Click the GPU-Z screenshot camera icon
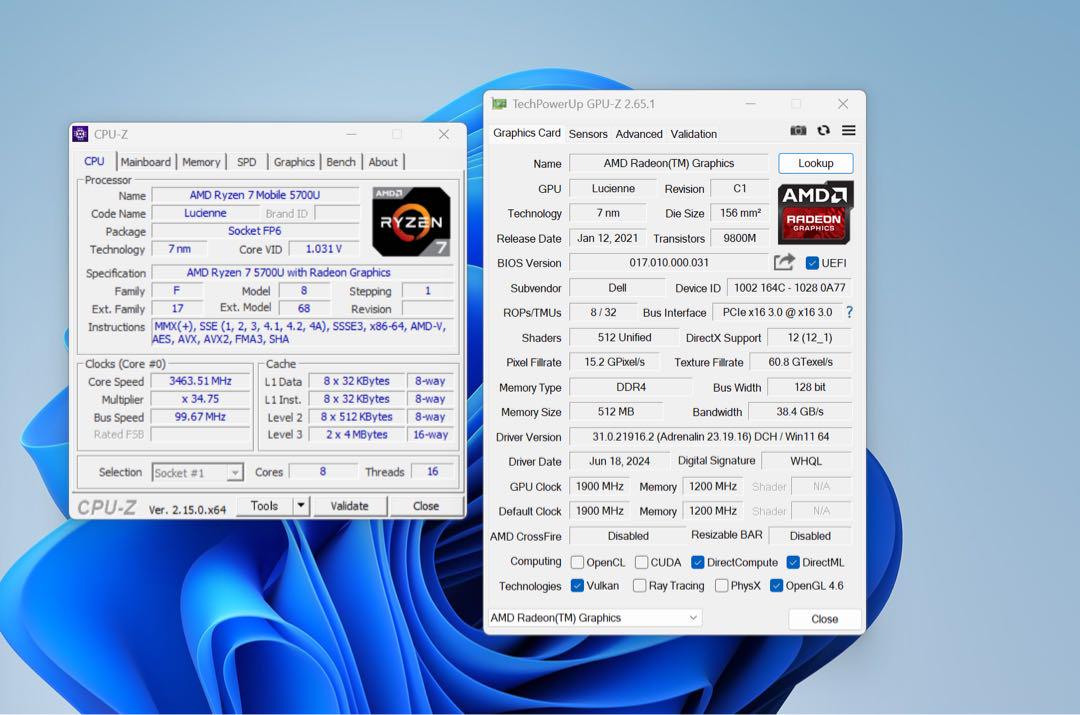Screen dimensions: 1080x715 click(x=798, y=130)
